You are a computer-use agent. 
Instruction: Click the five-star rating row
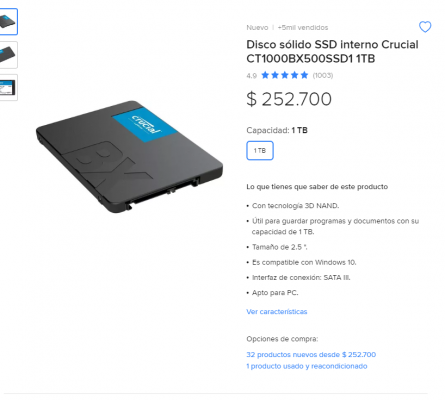pyautogui.click(x=285, y=75)
